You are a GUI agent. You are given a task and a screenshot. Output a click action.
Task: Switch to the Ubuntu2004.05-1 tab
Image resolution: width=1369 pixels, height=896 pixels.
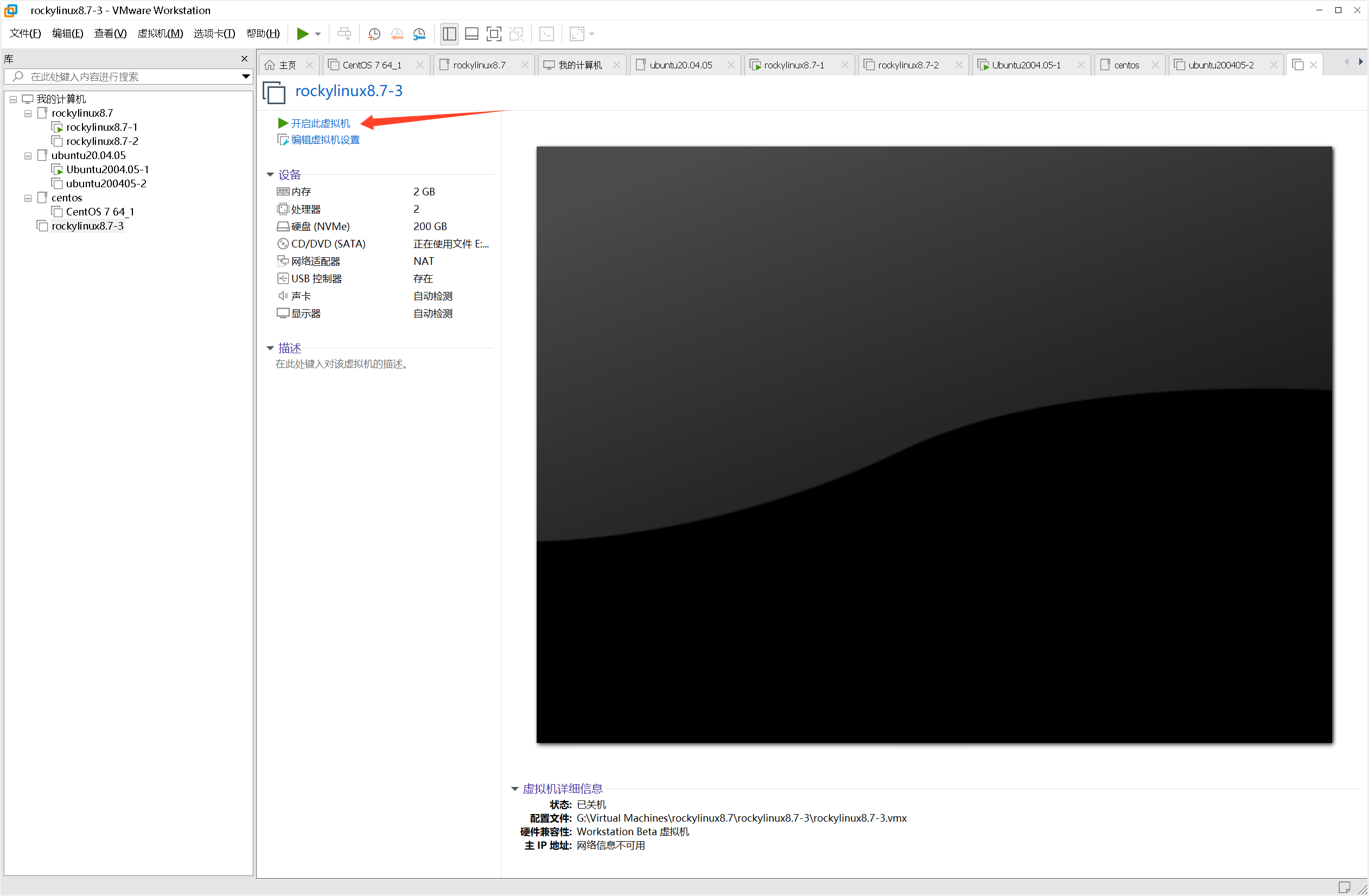[x=1026, y=65]
